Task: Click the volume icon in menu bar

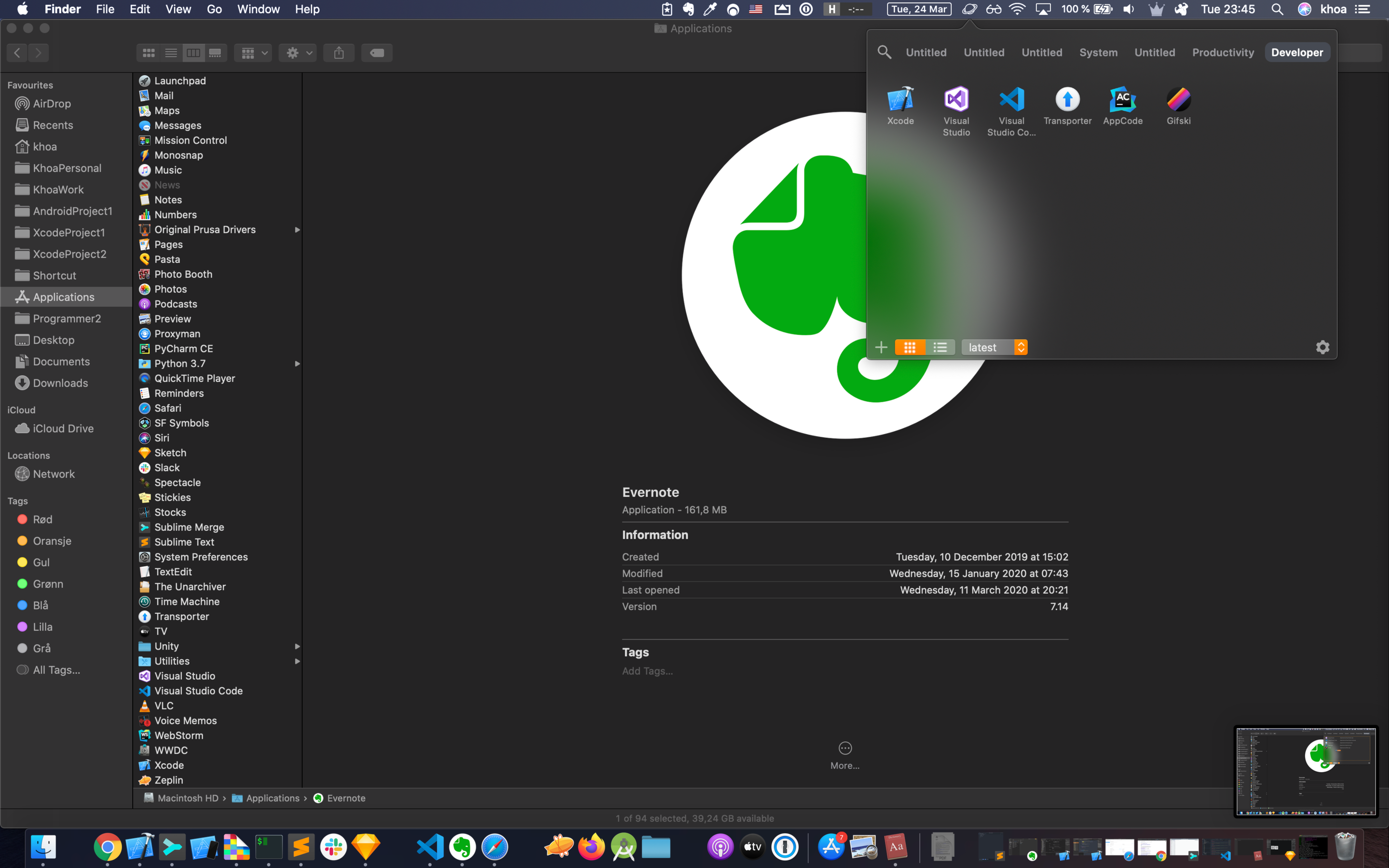Action: pos(1129,9)
